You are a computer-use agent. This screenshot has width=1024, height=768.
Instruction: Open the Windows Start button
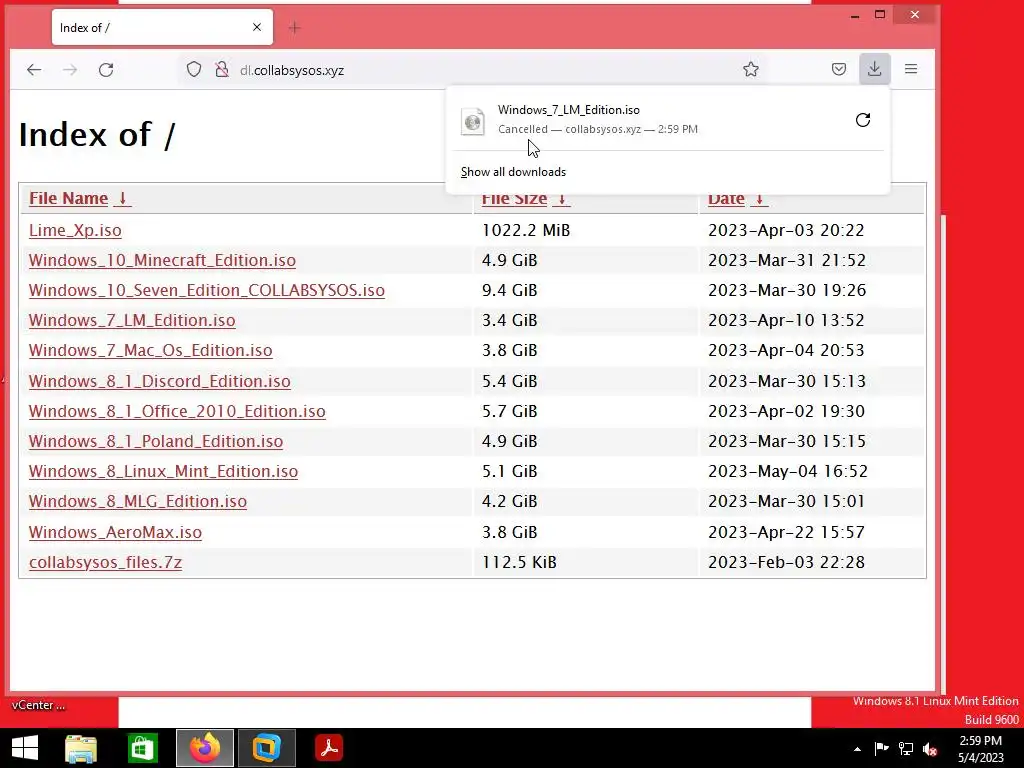25,748
